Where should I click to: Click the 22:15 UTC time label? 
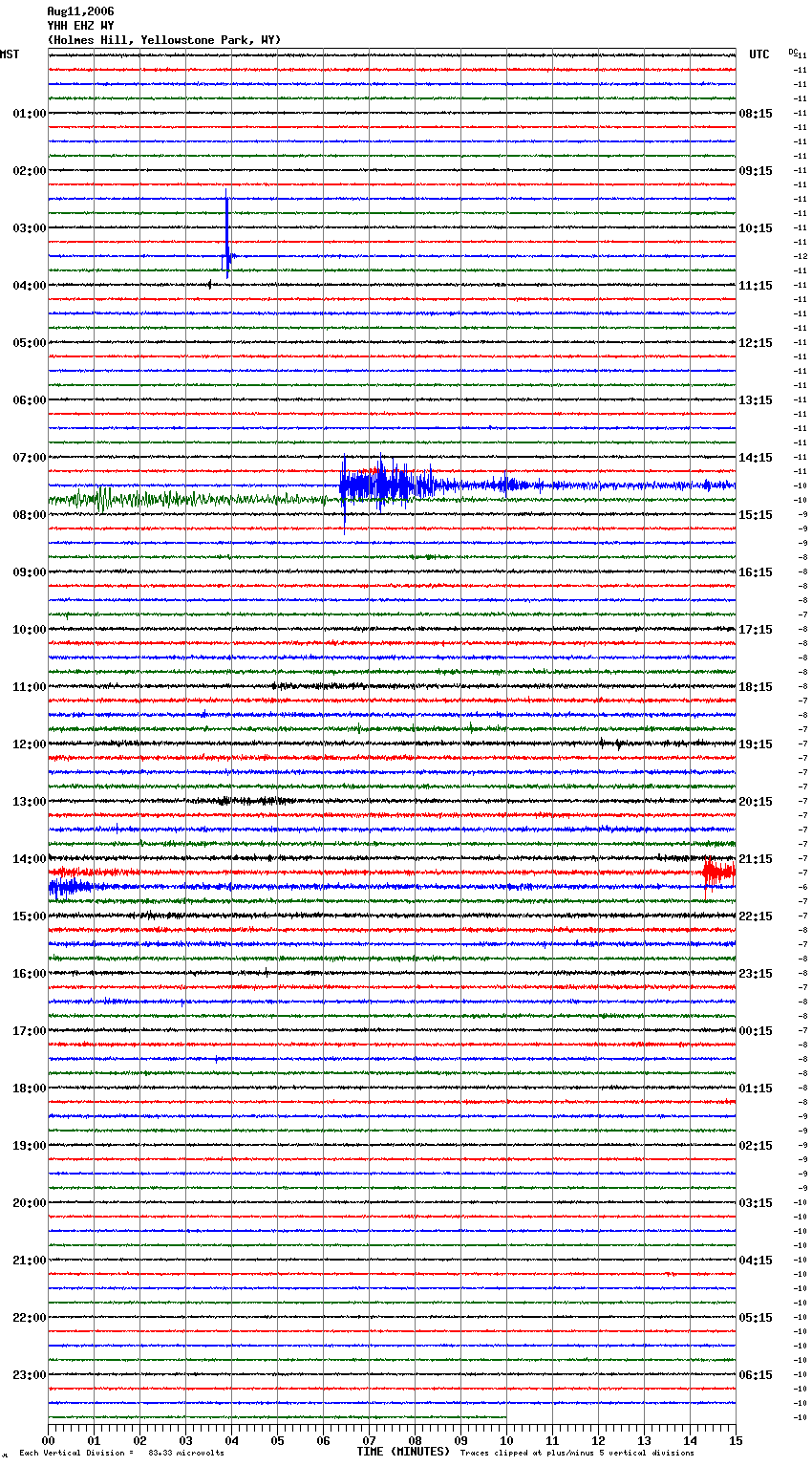(x=756, y=916)
